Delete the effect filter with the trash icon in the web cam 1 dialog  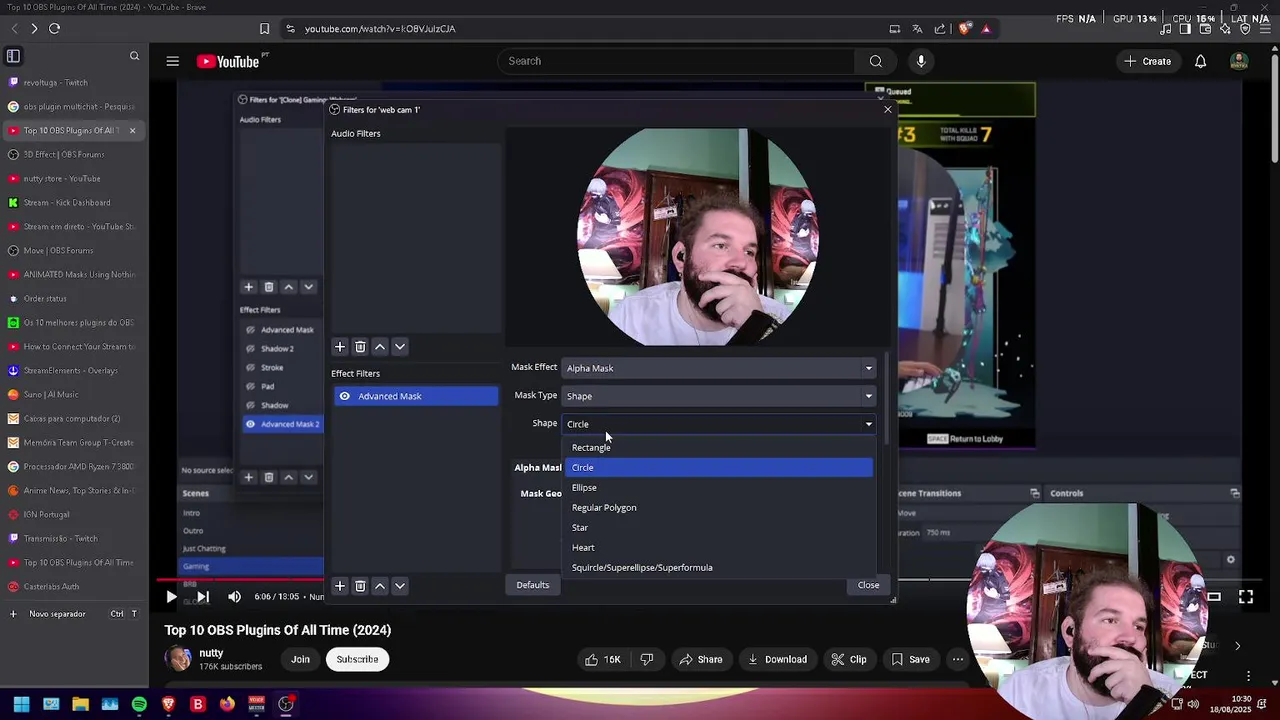[x=360, y=586]
